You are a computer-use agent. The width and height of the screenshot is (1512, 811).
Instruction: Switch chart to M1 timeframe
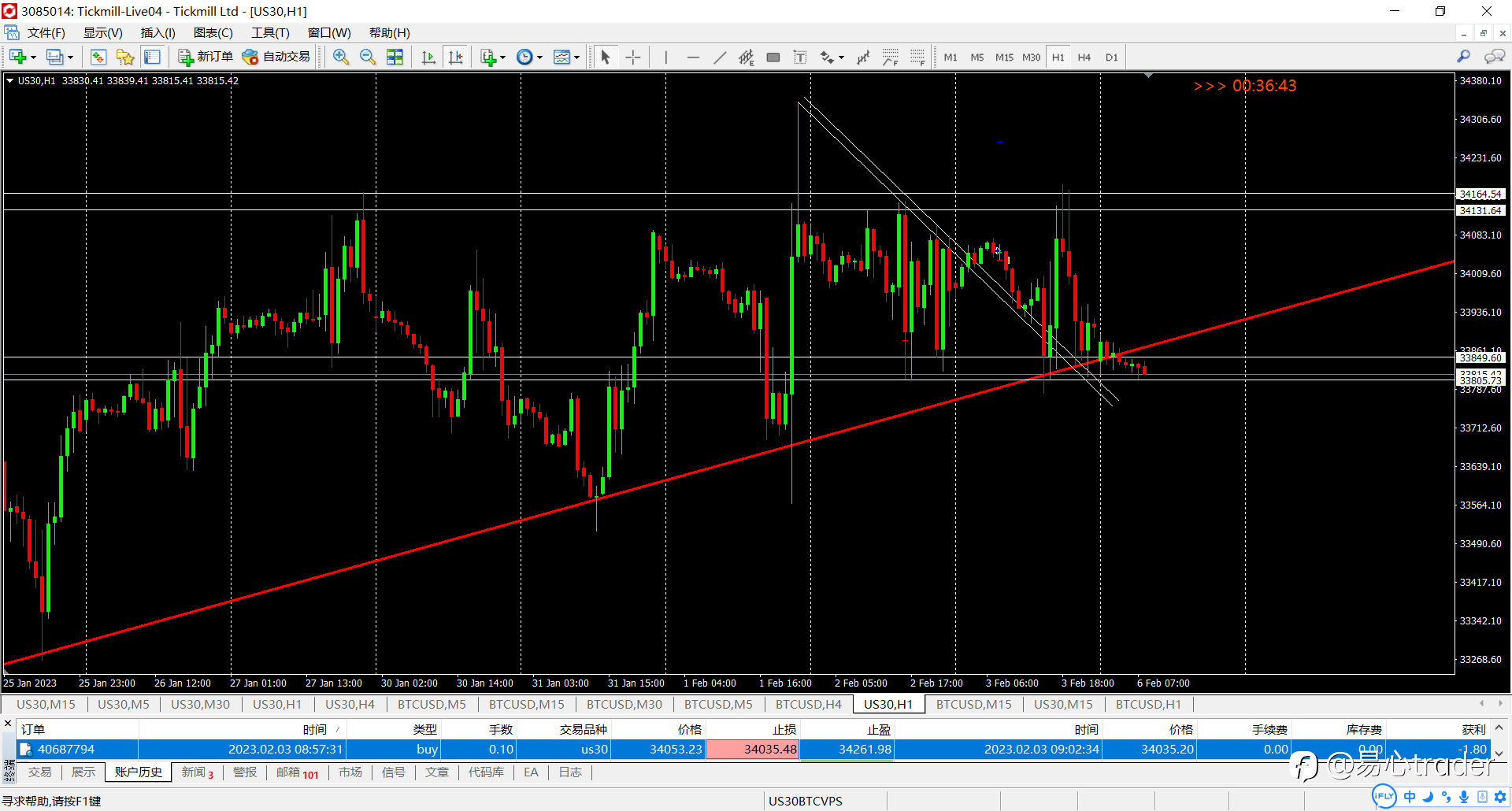coord(951,57)
